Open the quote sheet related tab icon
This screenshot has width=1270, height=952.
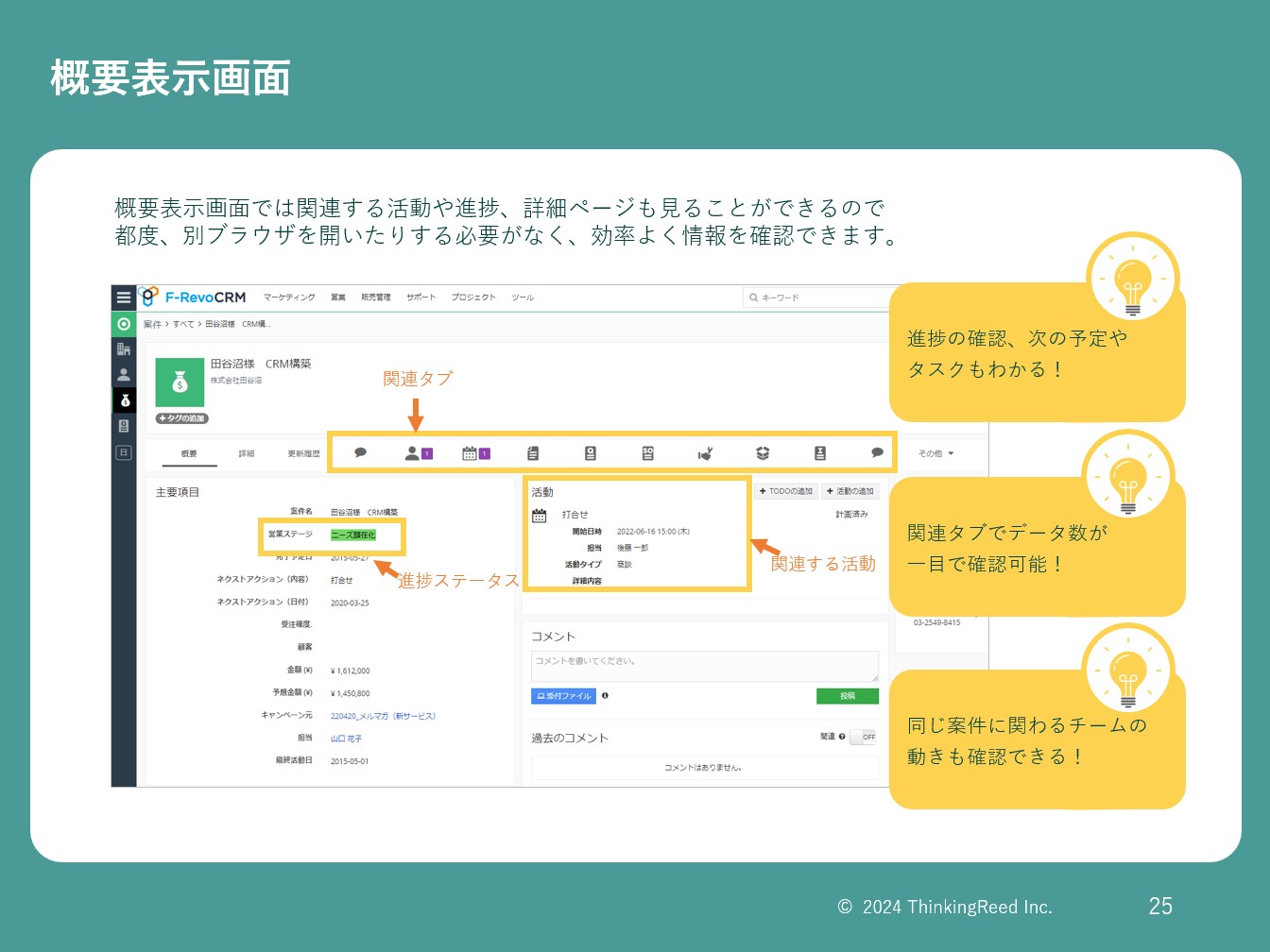pos(591,453)
